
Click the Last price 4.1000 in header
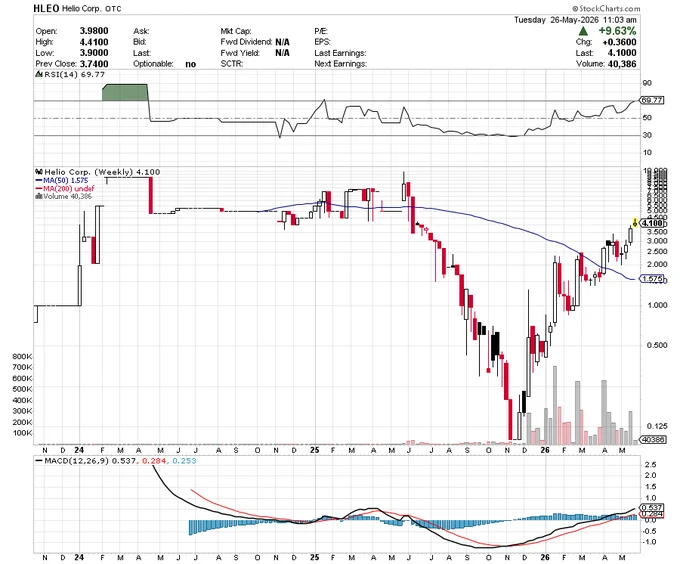point(621,53)
